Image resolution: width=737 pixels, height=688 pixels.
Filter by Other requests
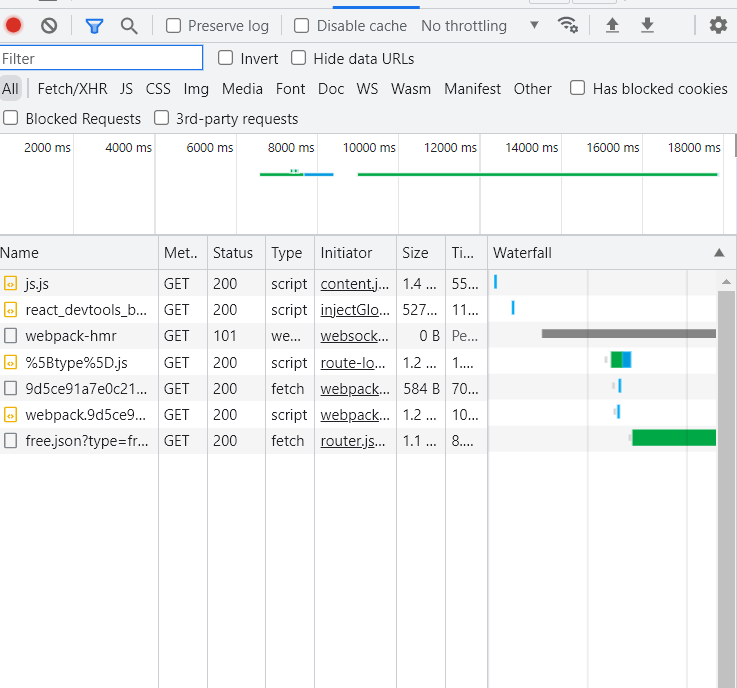pyautogui.click(x=533, y=89)
